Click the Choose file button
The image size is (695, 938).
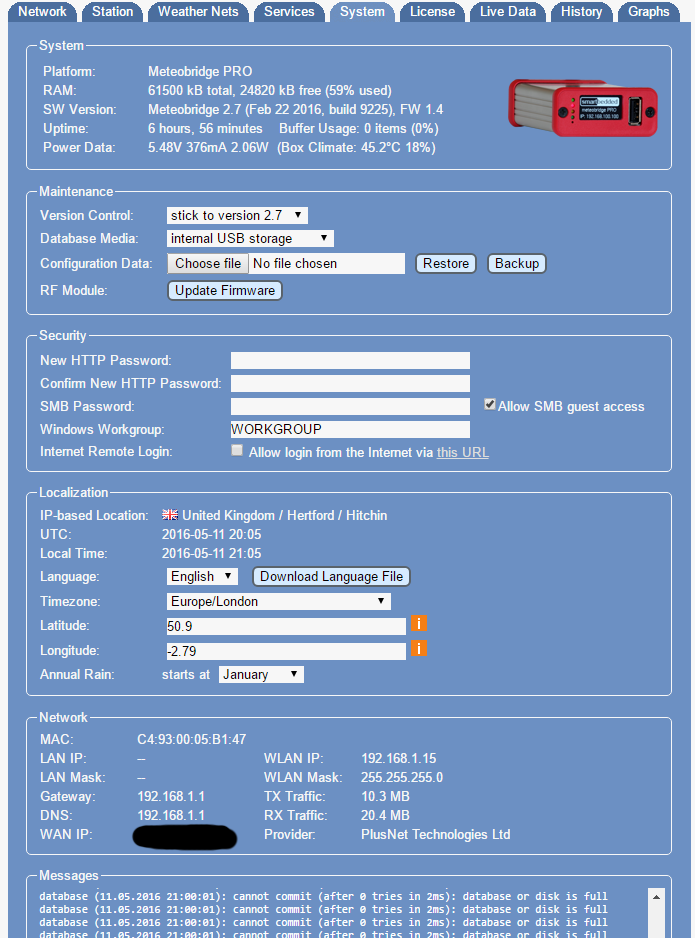(x=208, y=264)
